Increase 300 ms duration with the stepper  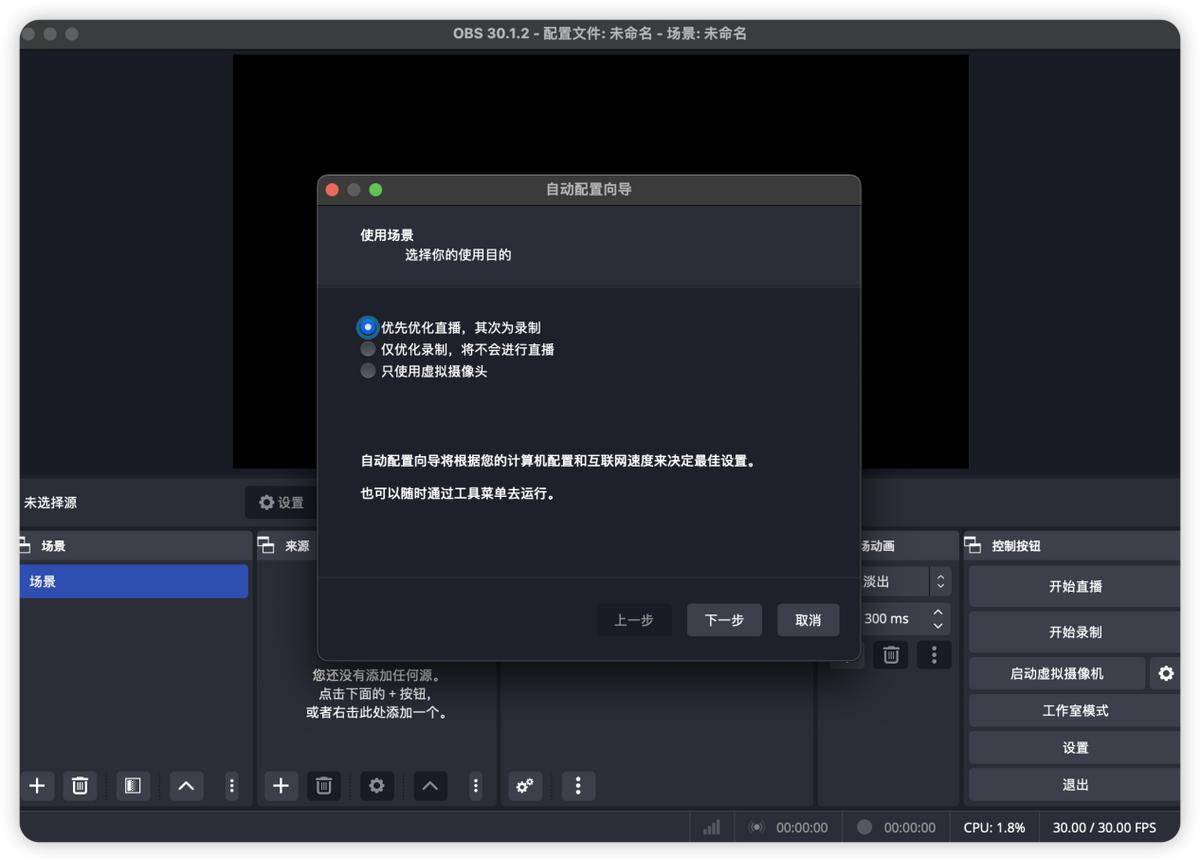[938, 612]
